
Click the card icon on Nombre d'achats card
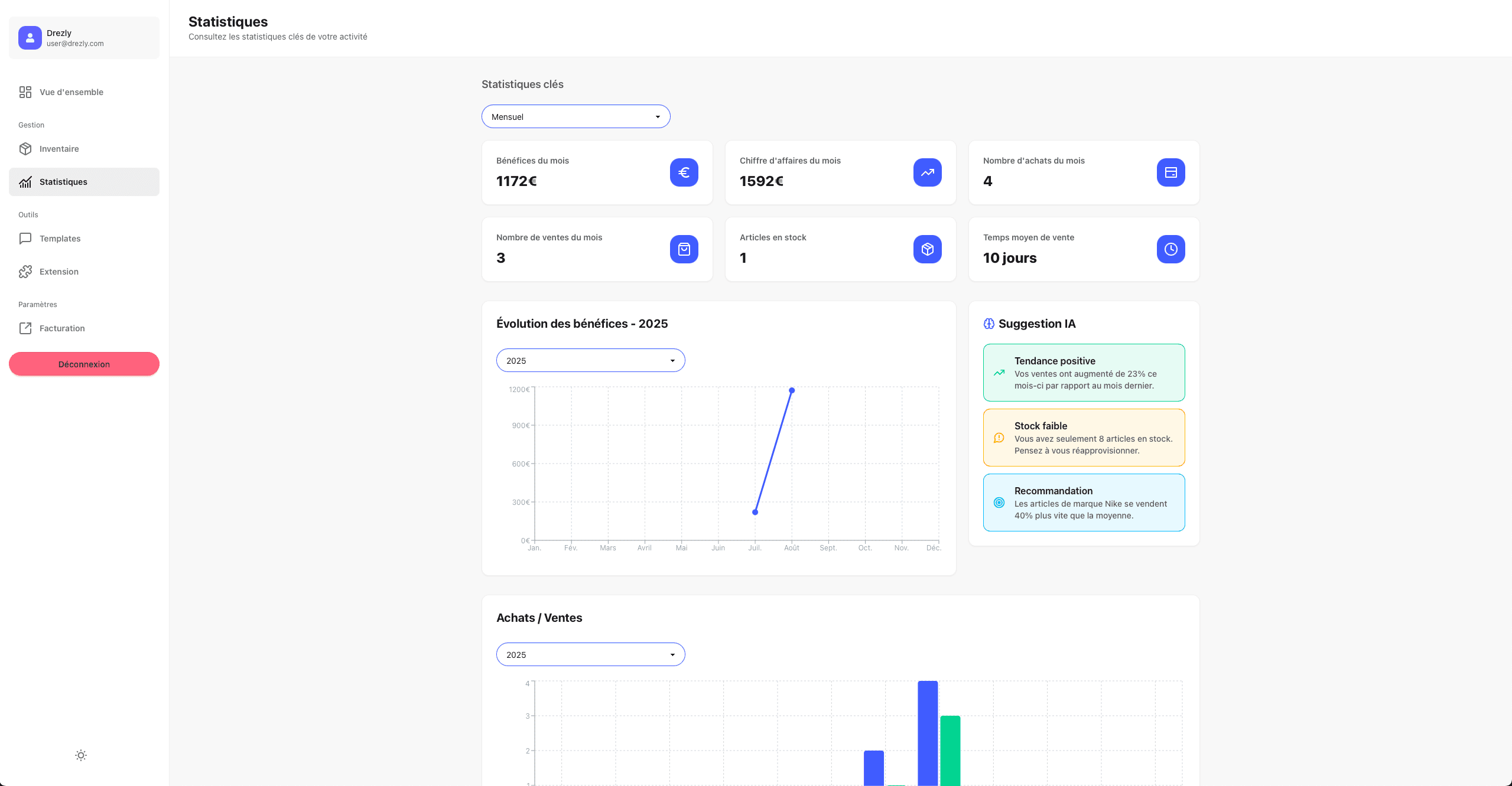pos(1170,172)
